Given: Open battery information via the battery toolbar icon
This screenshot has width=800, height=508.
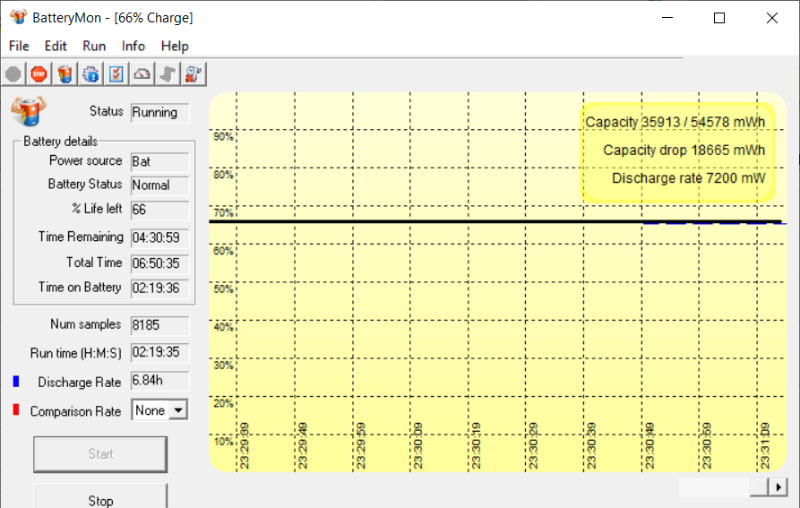Looking at the screenshot, I should pyautogui.click(x=65, y=73).
